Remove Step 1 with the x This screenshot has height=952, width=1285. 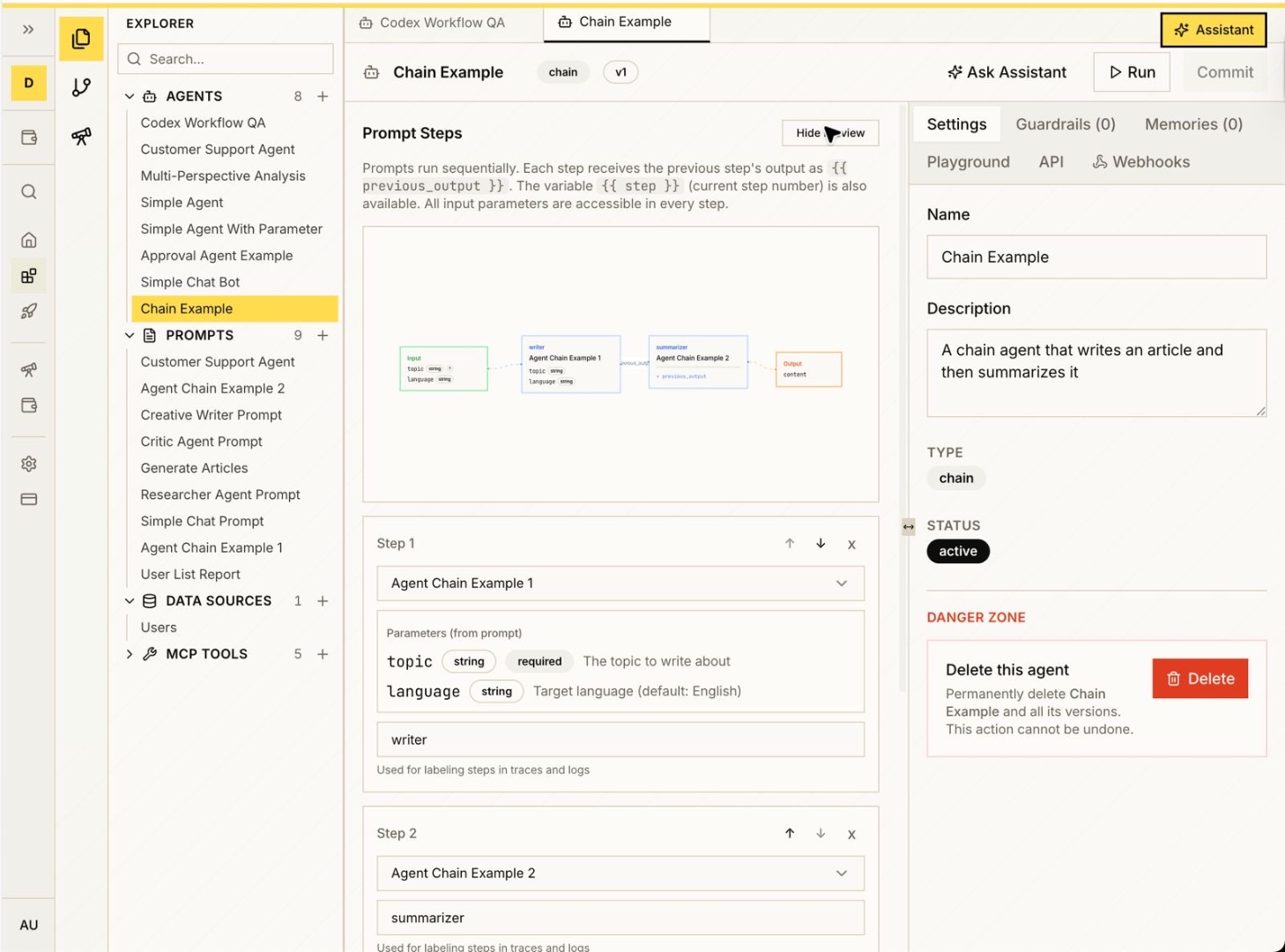pyautogui.click(x=851, y=545)
